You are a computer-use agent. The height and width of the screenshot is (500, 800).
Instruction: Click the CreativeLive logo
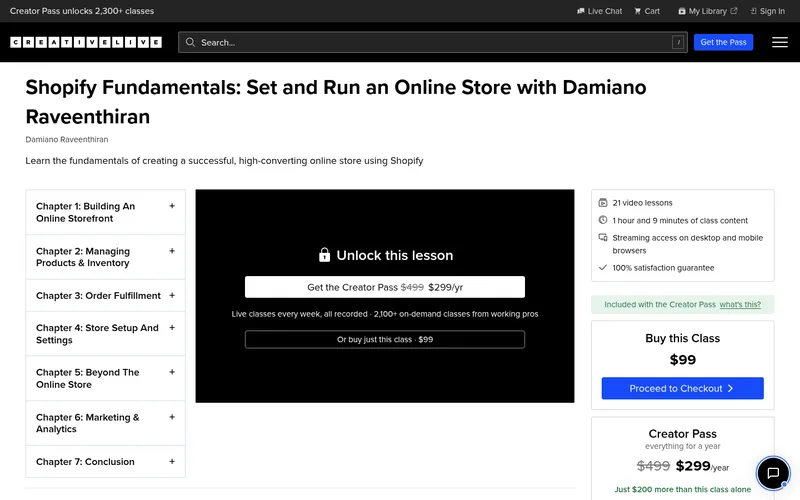(x=86, y=42)
